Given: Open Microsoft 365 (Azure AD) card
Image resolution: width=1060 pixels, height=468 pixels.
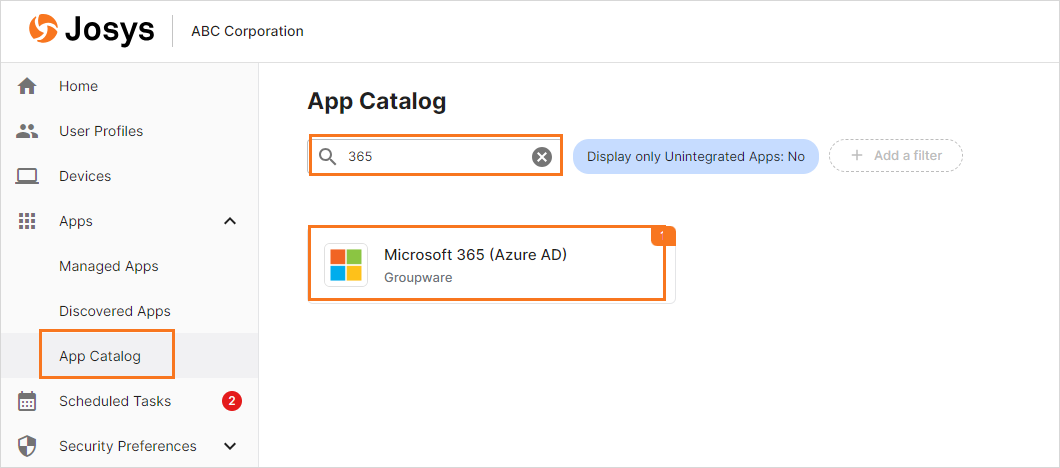Looking at the screenshot, I should (491, 264).
